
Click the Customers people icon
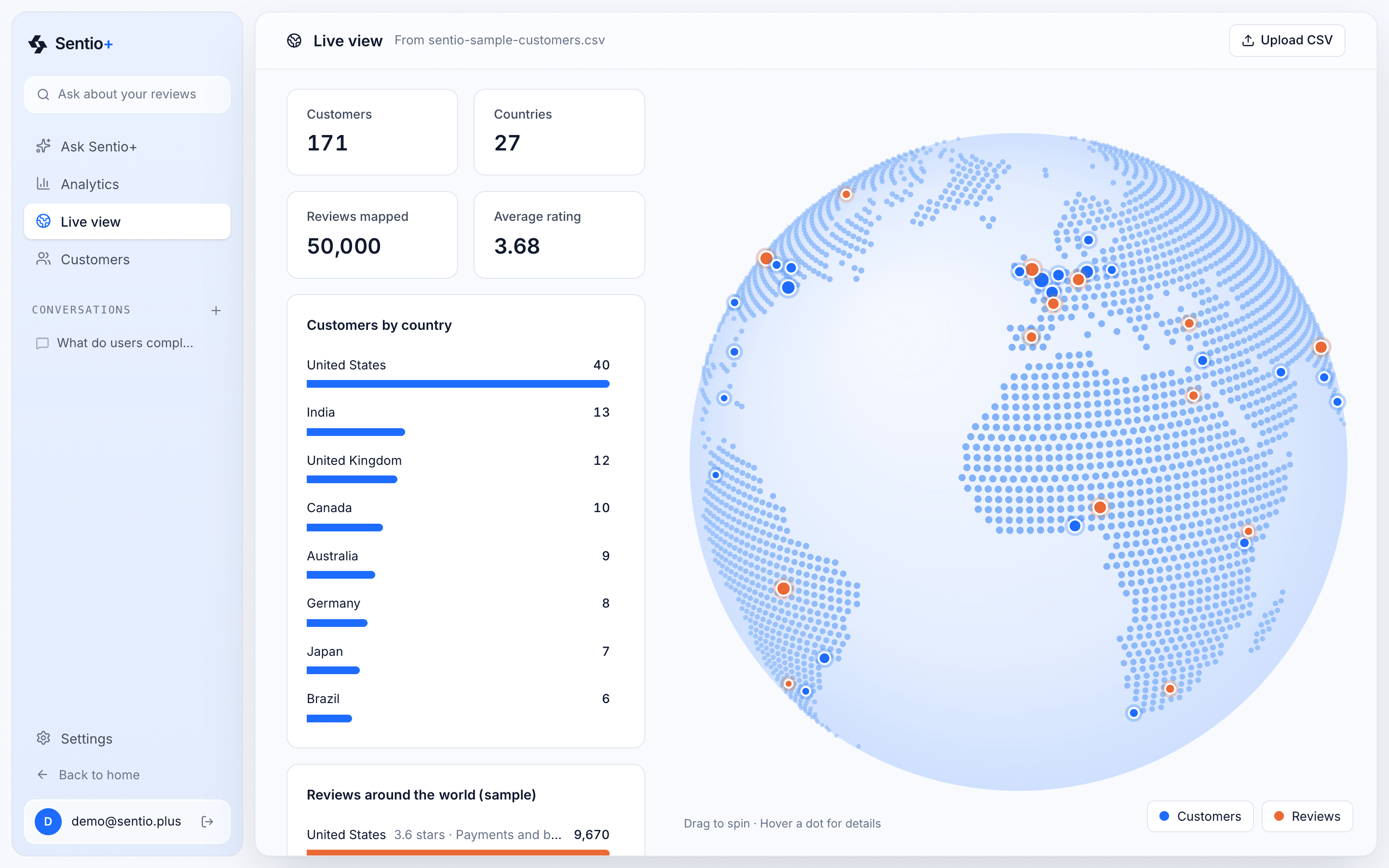43,259
